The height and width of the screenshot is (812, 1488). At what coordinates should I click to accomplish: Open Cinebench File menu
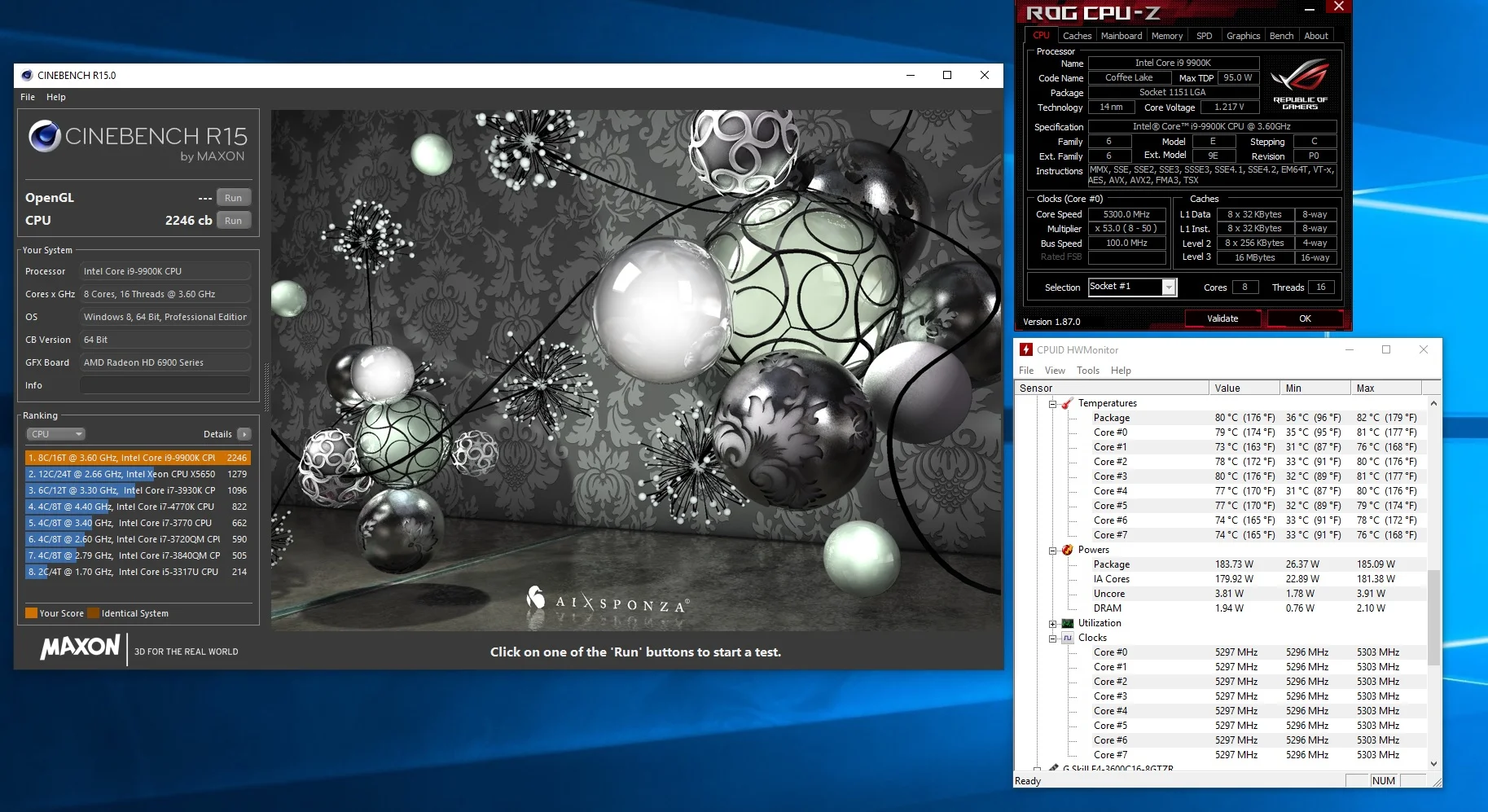pos(28,97)
